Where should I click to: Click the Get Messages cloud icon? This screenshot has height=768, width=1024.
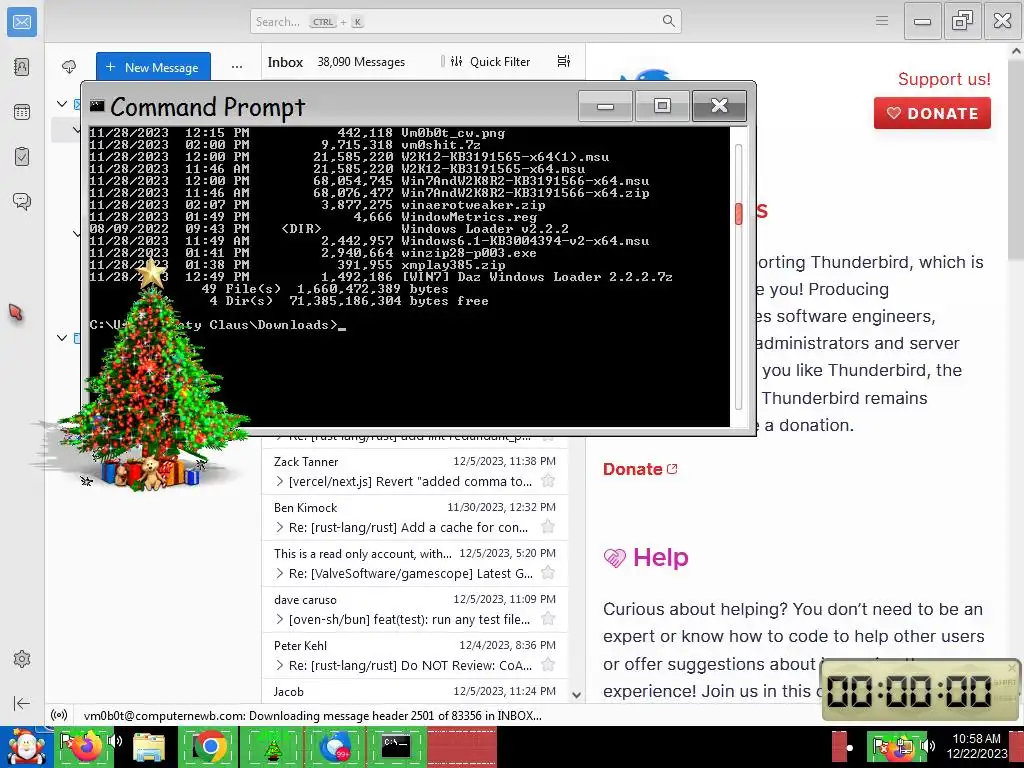[x=69, y=67]
